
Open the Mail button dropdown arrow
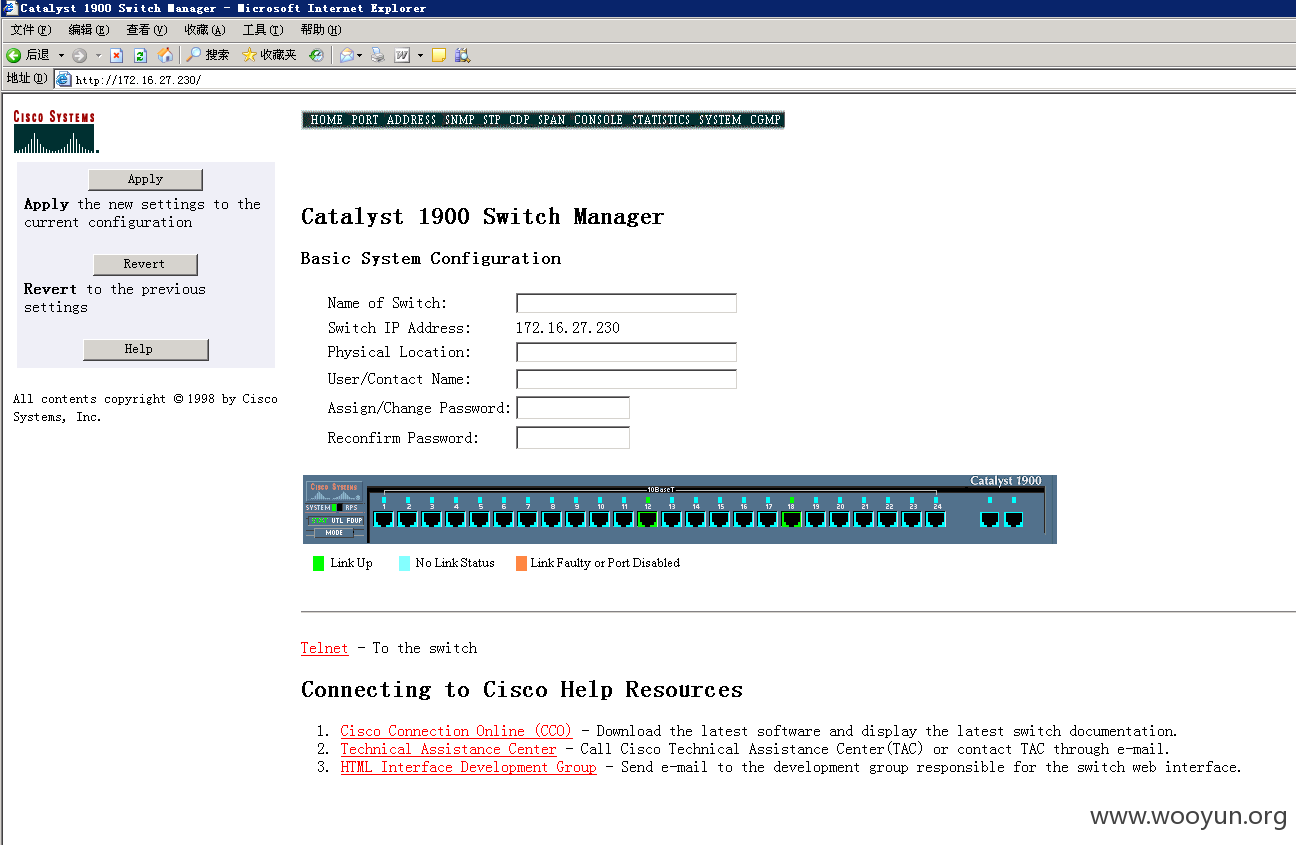pyautogui.click(x=359, y=55)
